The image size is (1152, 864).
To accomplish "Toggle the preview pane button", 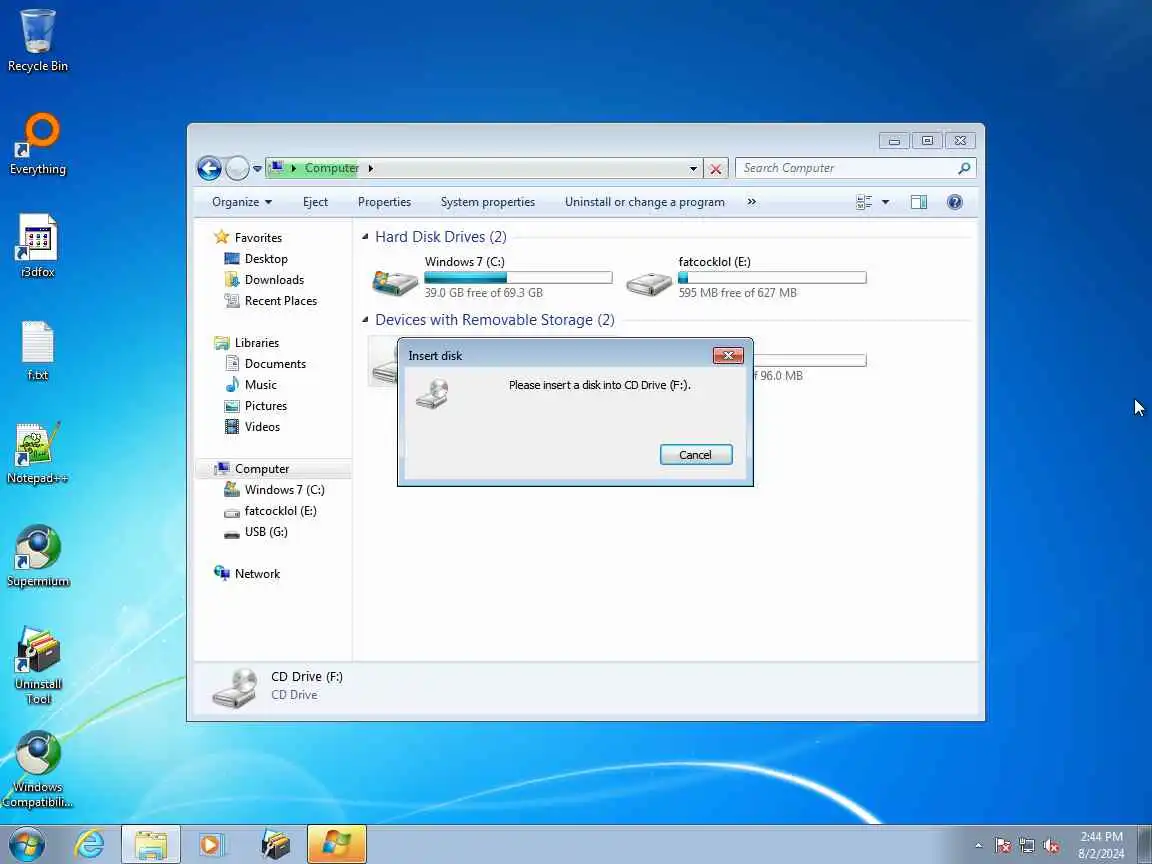I will click(919, 202).
